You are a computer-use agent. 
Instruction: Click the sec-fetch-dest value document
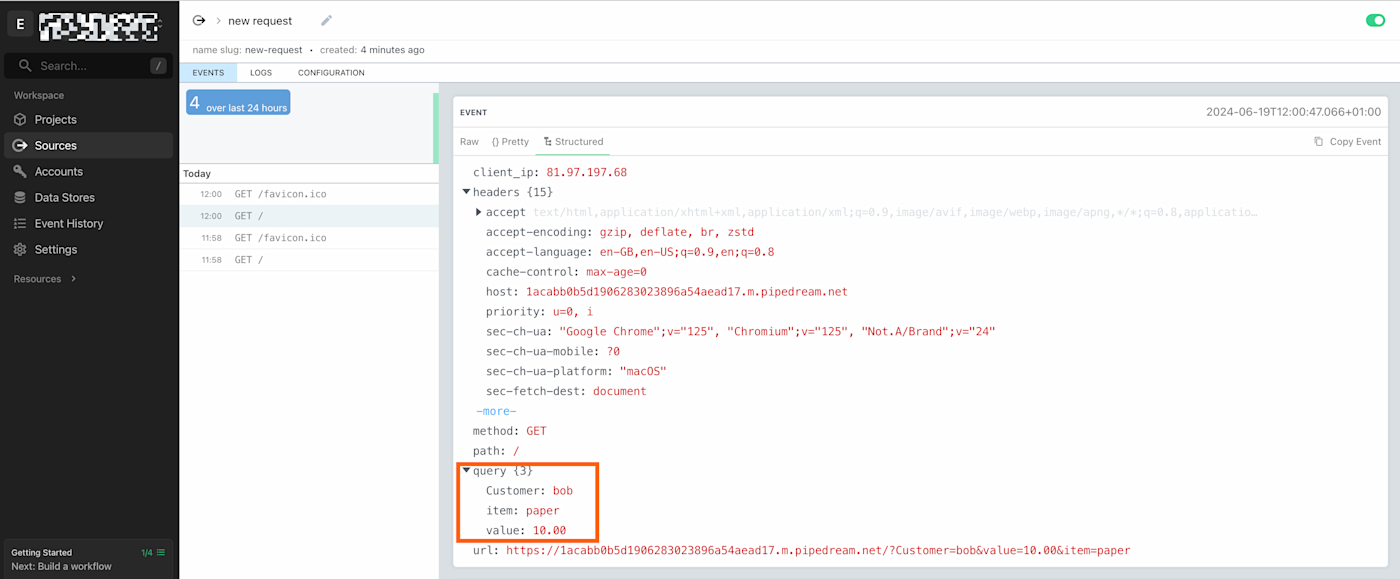pos(619,391)
